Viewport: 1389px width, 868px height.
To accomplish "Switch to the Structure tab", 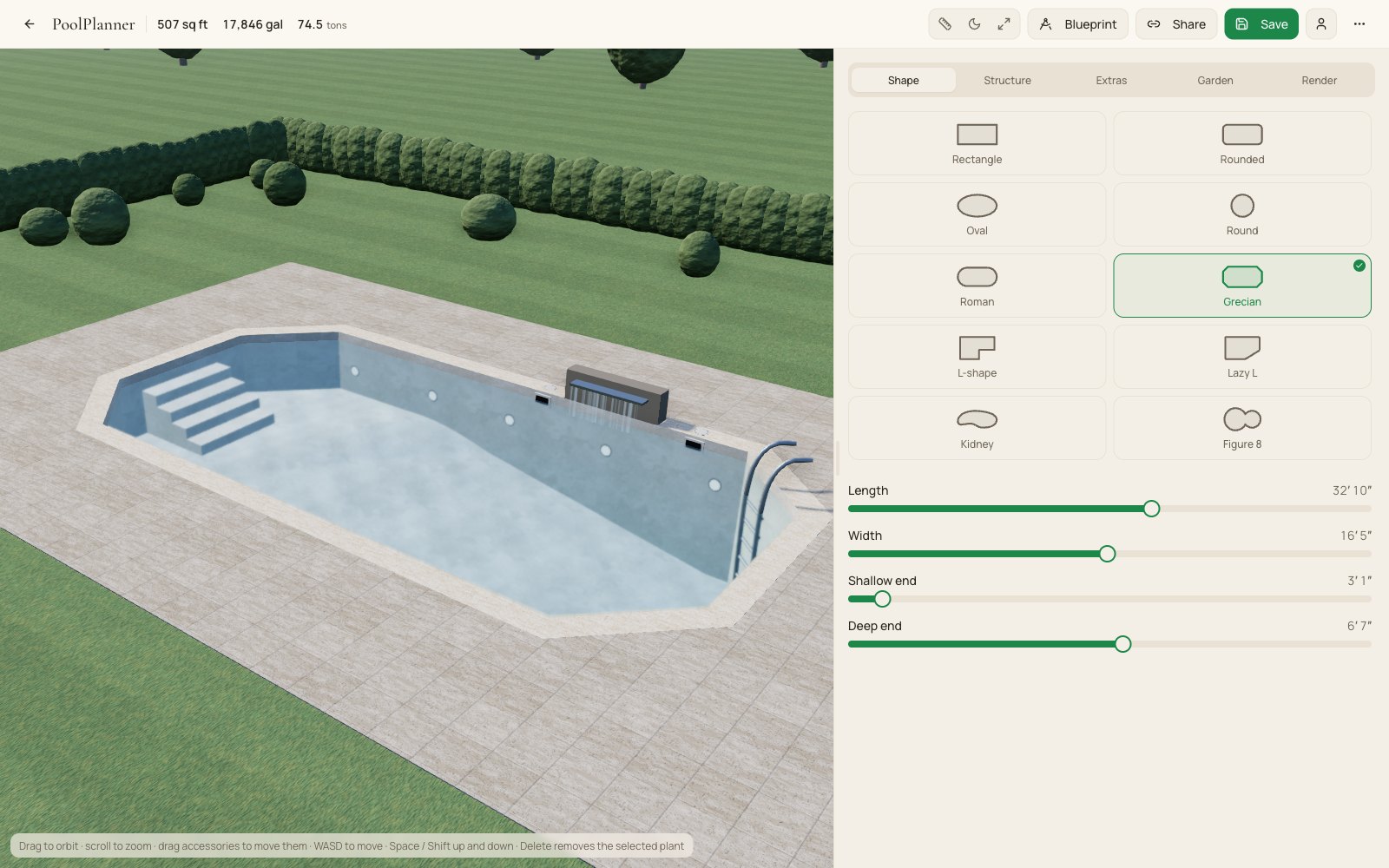I will (x=1007, y=80).
